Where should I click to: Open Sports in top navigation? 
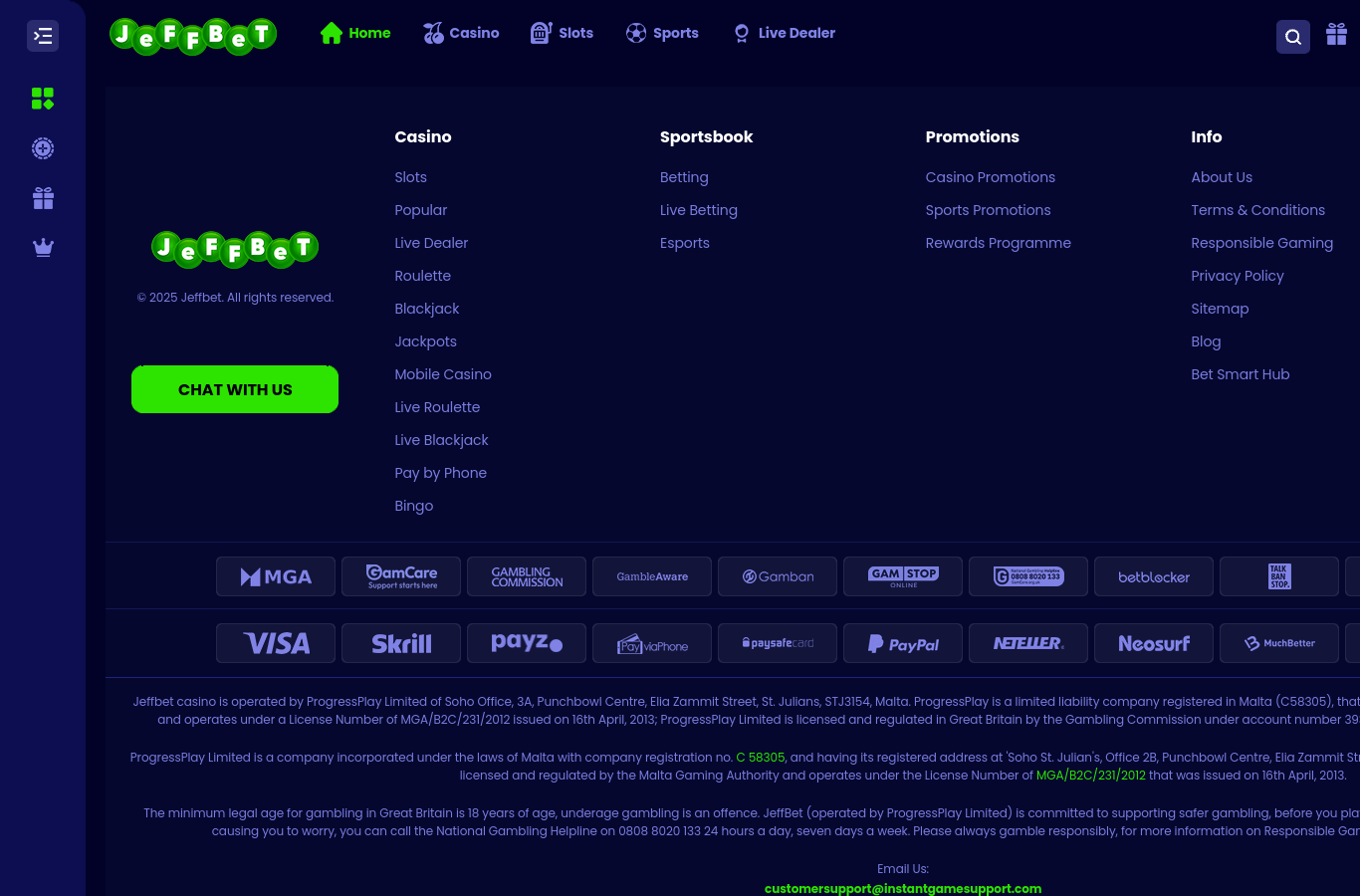tap(662, 33)
